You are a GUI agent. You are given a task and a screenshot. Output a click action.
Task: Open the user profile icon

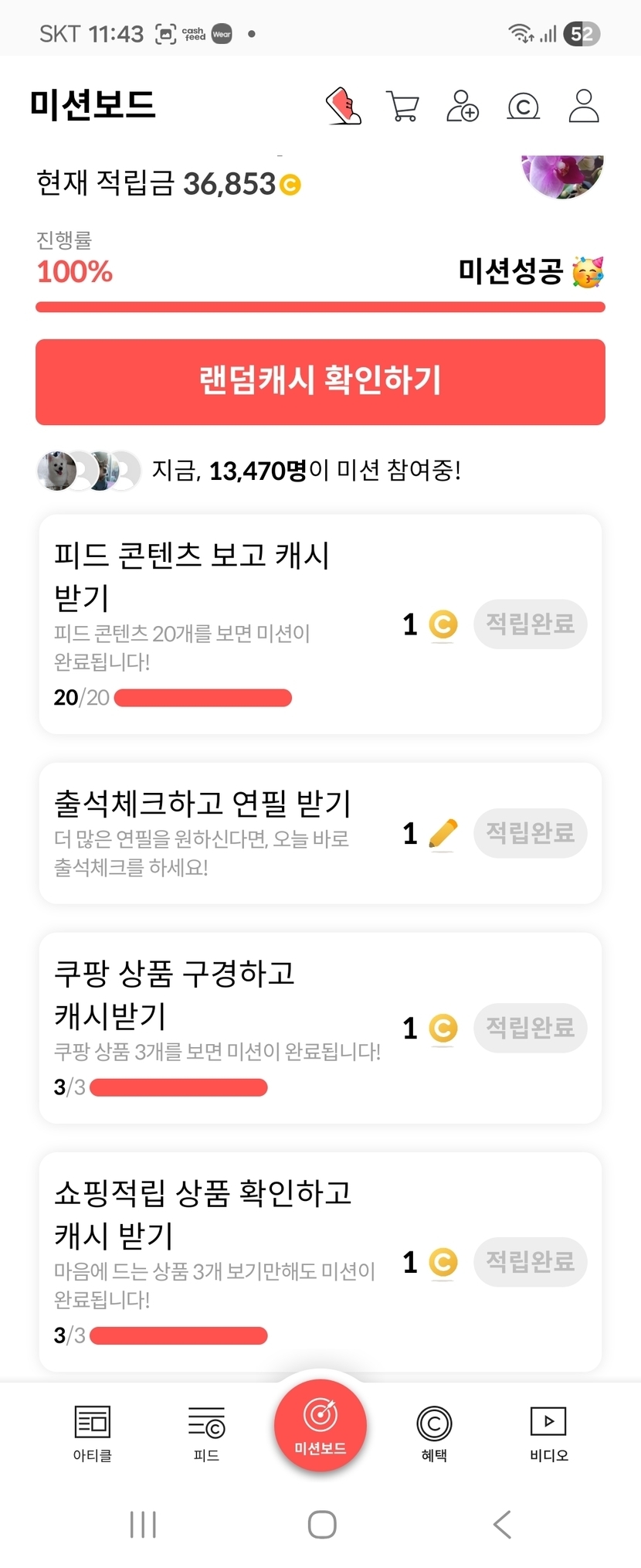584,106
